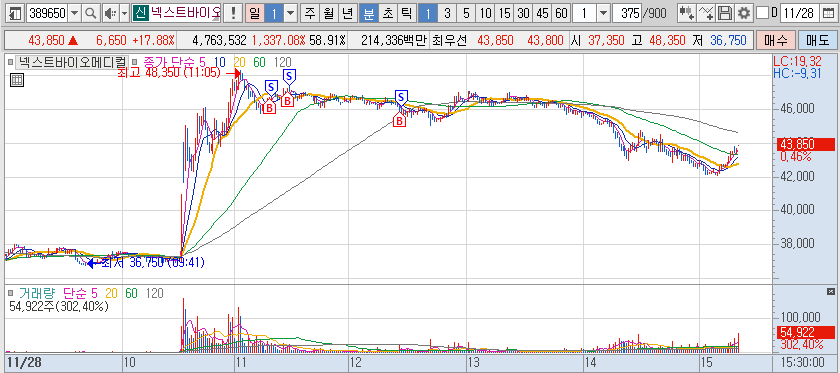This screenshot has height=373, width=840.
Task: Click interval combo box showing 1
Action: [x=584, y=13]
